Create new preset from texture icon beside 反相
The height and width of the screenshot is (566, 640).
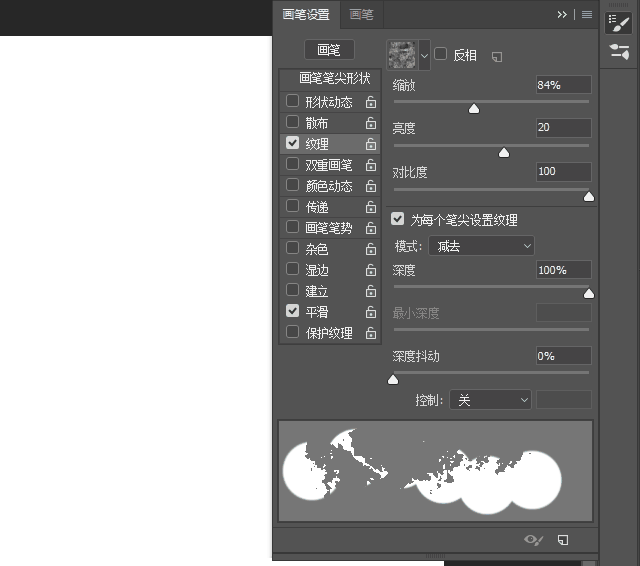(x=497, y=57)
